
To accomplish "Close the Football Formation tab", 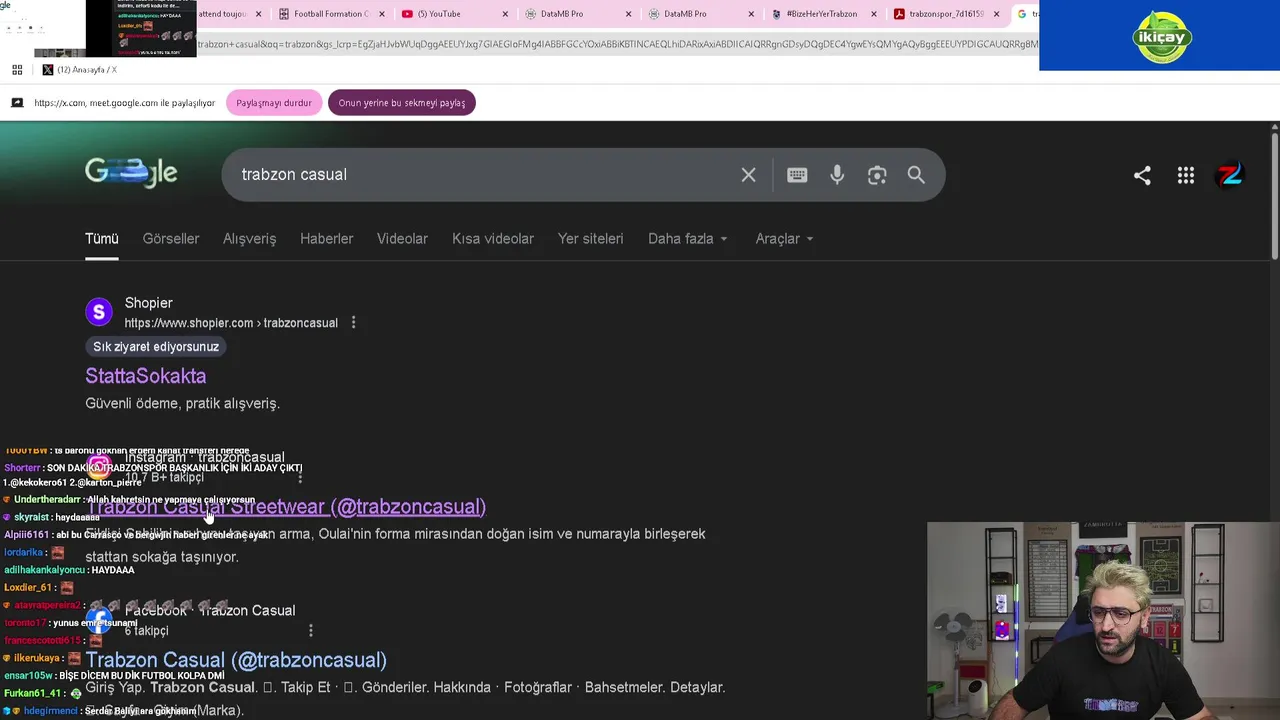I will pyautogui.click(x=381, y=14).
